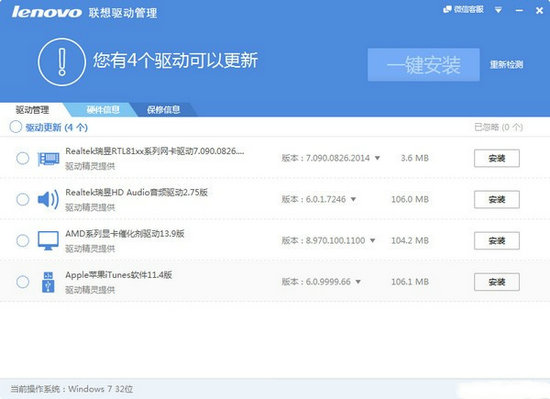This screenshot has width=550, height=399.
Task: Click the speaker icon for Realtek HD Audio
Action: point(48,200)
